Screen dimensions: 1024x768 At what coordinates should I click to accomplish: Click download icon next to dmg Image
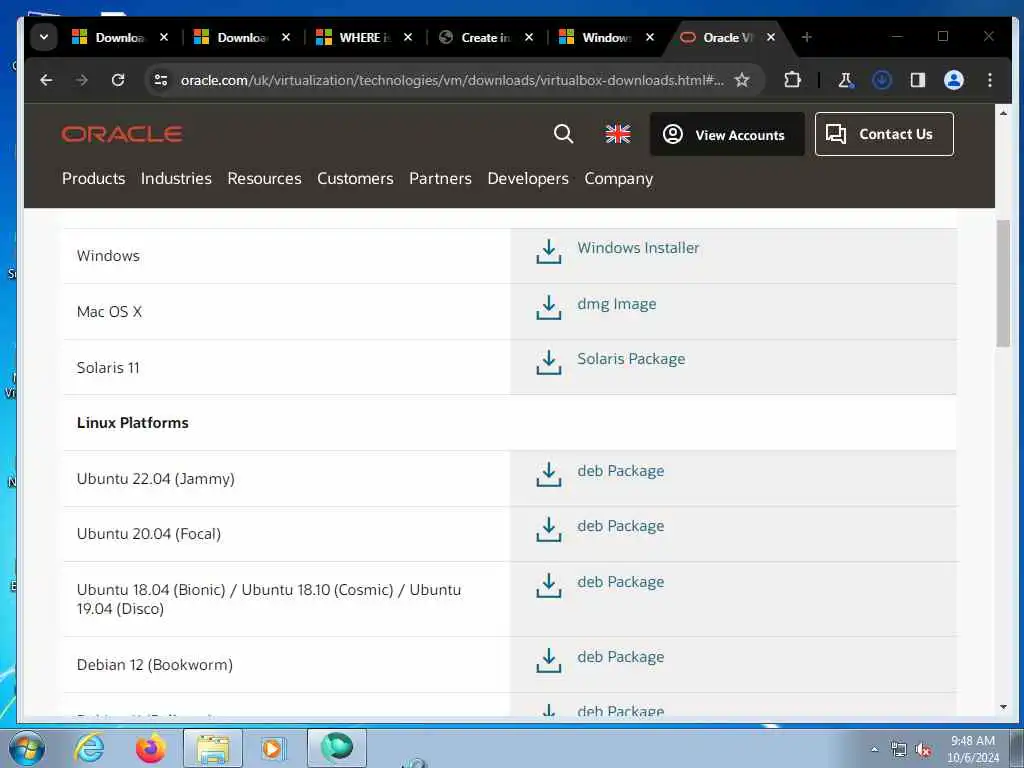pos(549,307)
